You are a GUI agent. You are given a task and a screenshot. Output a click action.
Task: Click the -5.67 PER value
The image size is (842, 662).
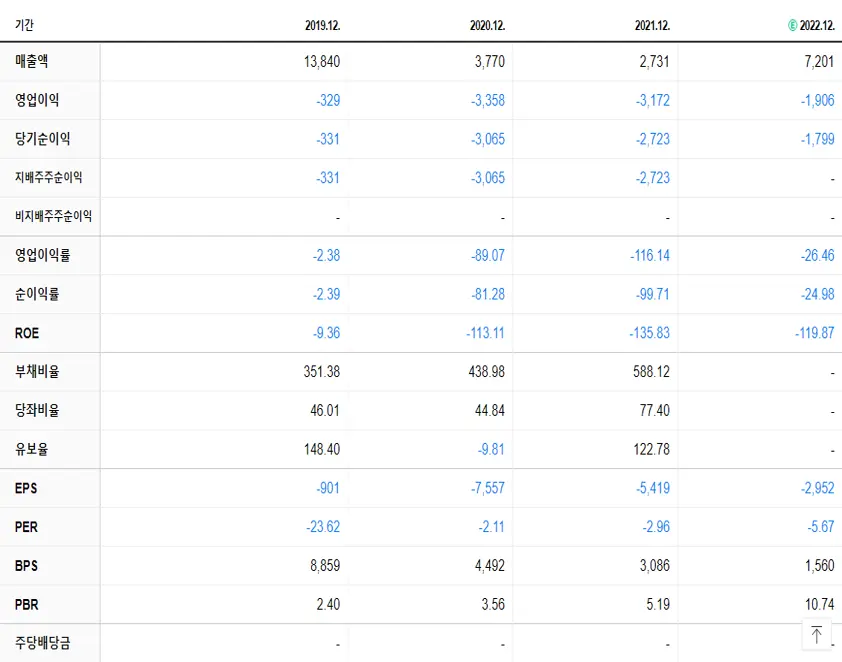click(821, 527)
